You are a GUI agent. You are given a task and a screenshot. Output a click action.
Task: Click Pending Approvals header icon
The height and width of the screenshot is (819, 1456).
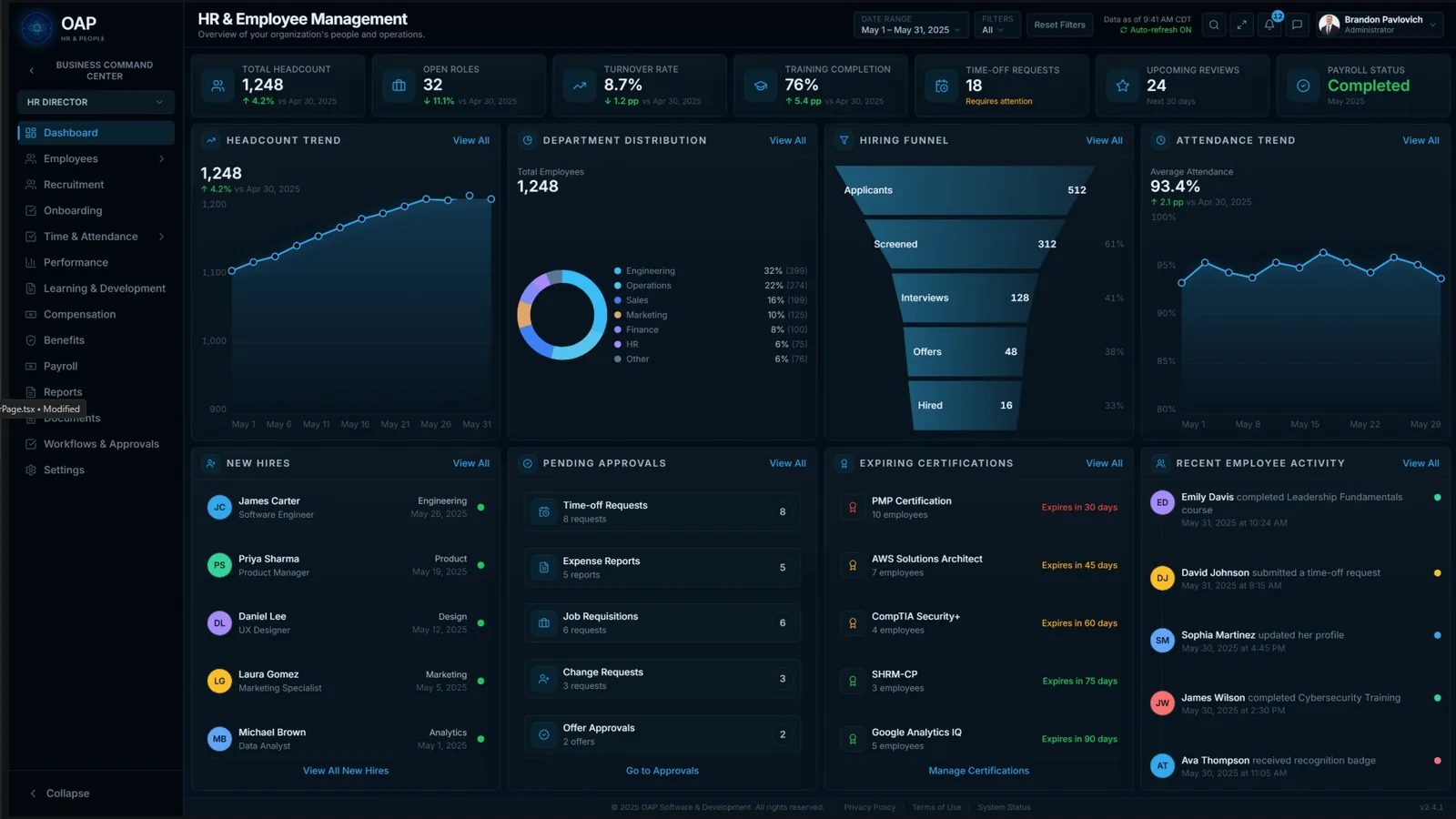[x=528, y=464]
